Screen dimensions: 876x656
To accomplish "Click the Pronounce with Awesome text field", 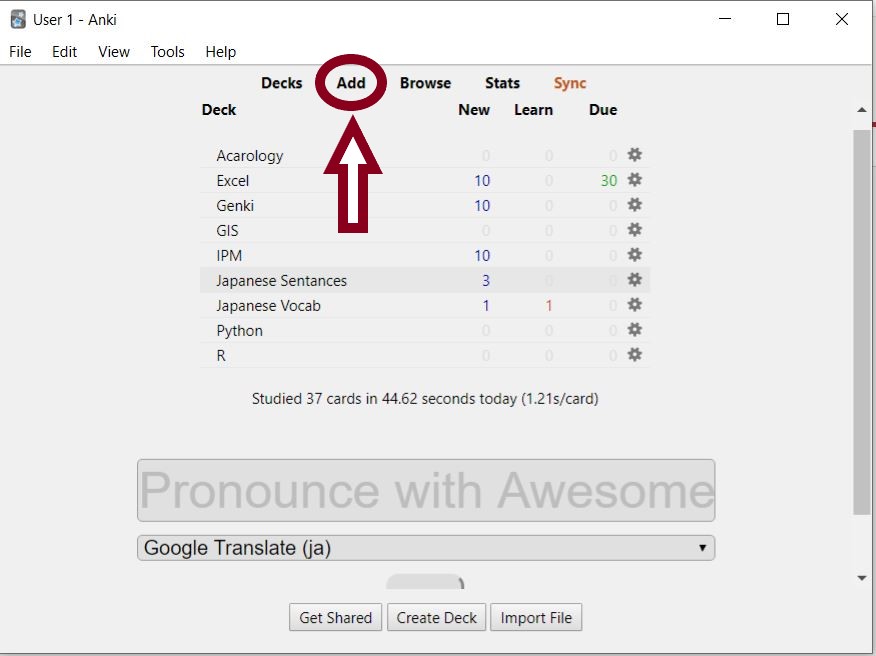I will point(426,491).
